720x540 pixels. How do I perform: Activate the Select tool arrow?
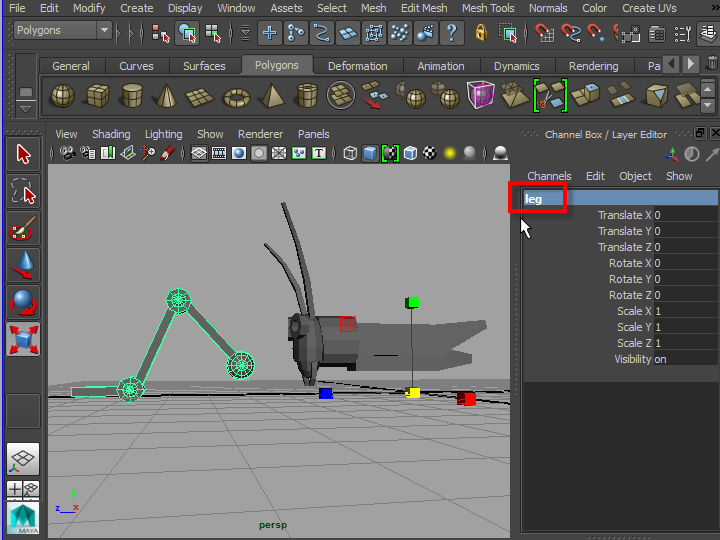[23, 154]
